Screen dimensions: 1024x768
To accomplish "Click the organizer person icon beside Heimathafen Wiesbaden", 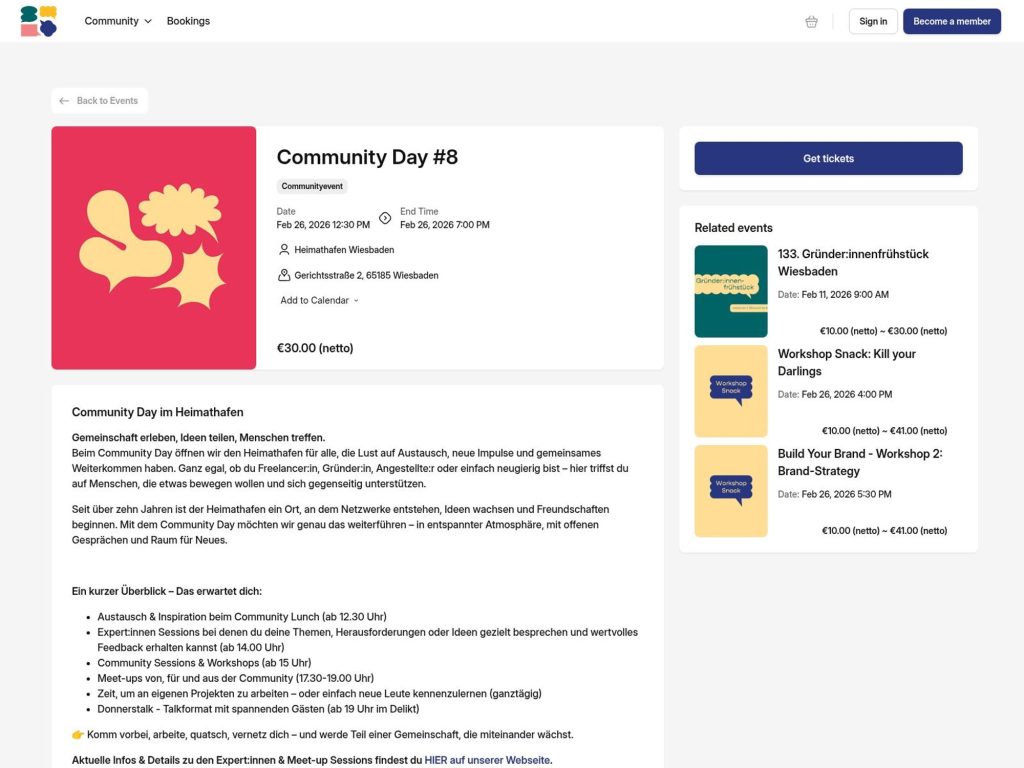I will click(x=283, y=249).
